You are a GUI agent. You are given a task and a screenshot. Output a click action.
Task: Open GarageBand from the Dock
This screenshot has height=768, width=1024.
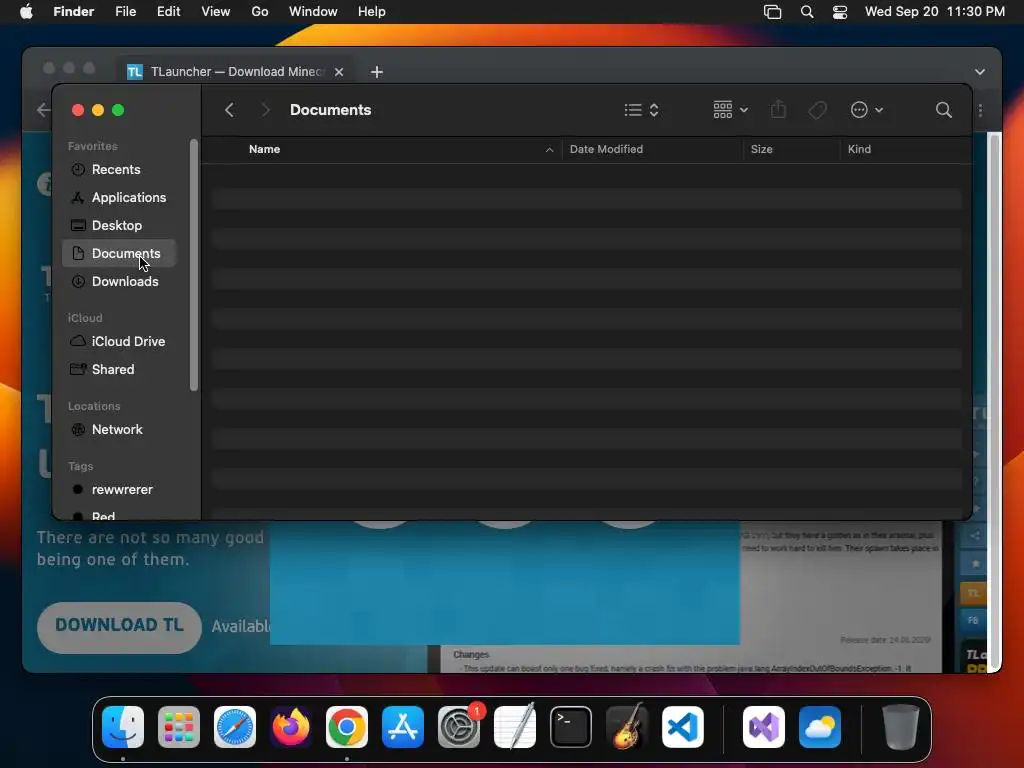point(627,727)
